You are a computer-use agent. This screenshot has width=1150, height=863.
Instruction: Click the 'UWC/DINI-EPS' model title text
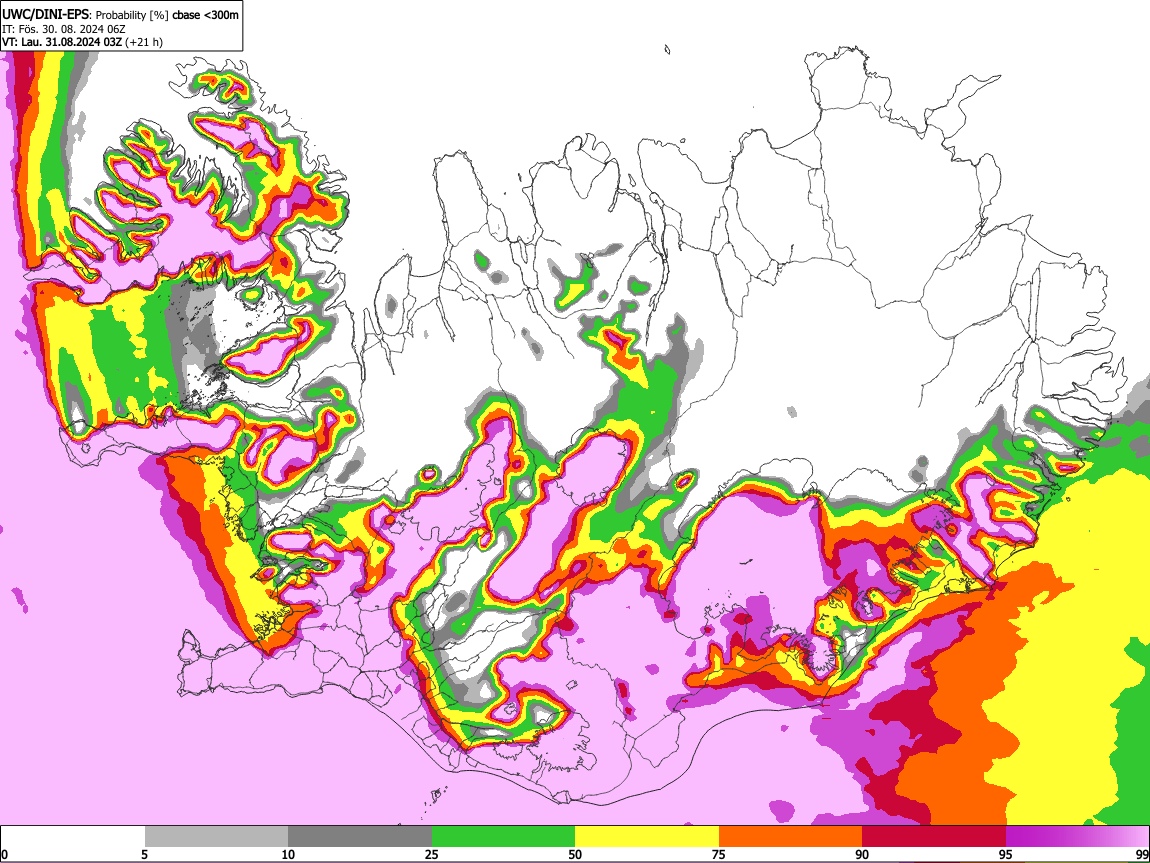coord(45,14)
